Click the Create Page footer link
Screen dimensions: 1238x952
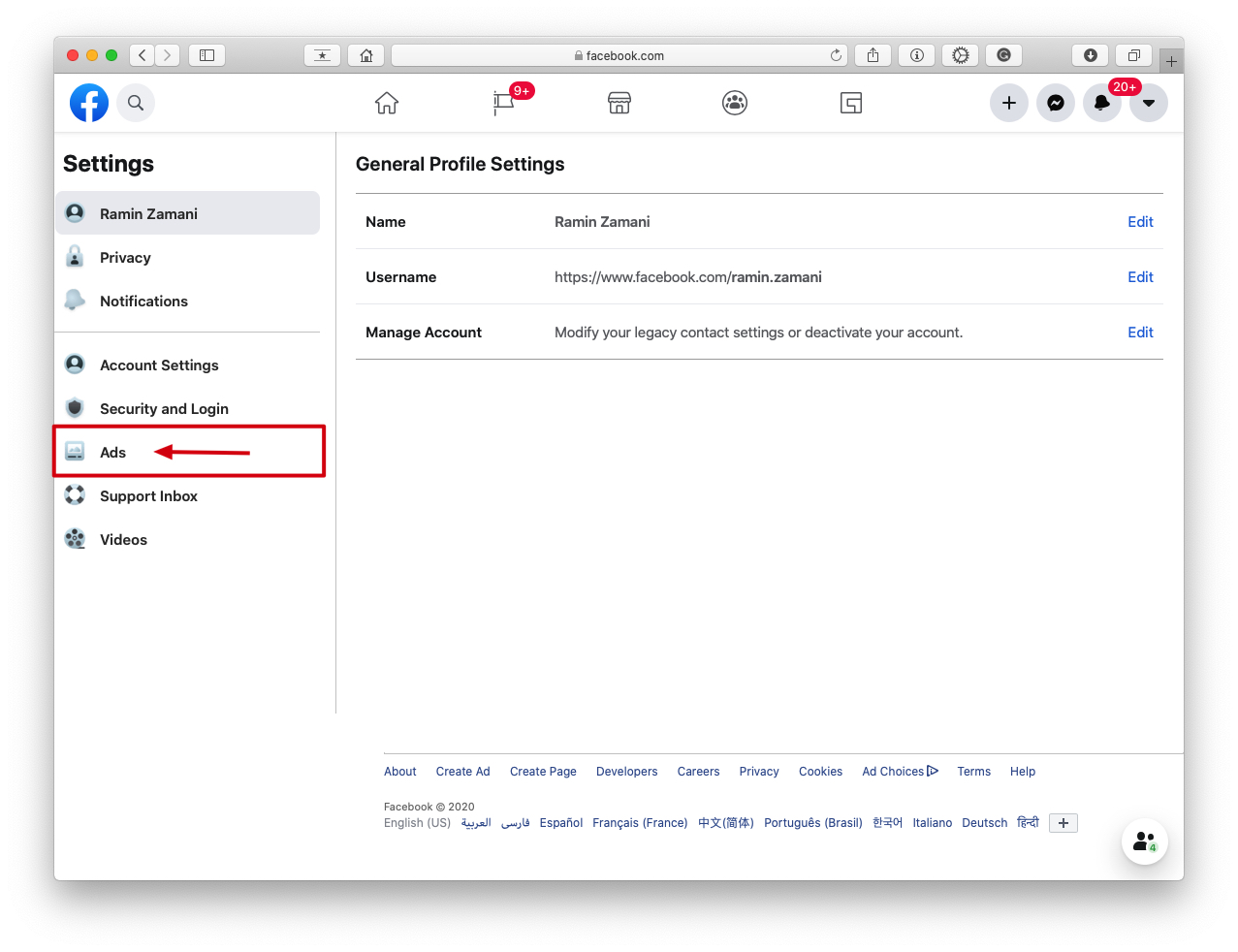pyautogui.click(x=543, y=772)
